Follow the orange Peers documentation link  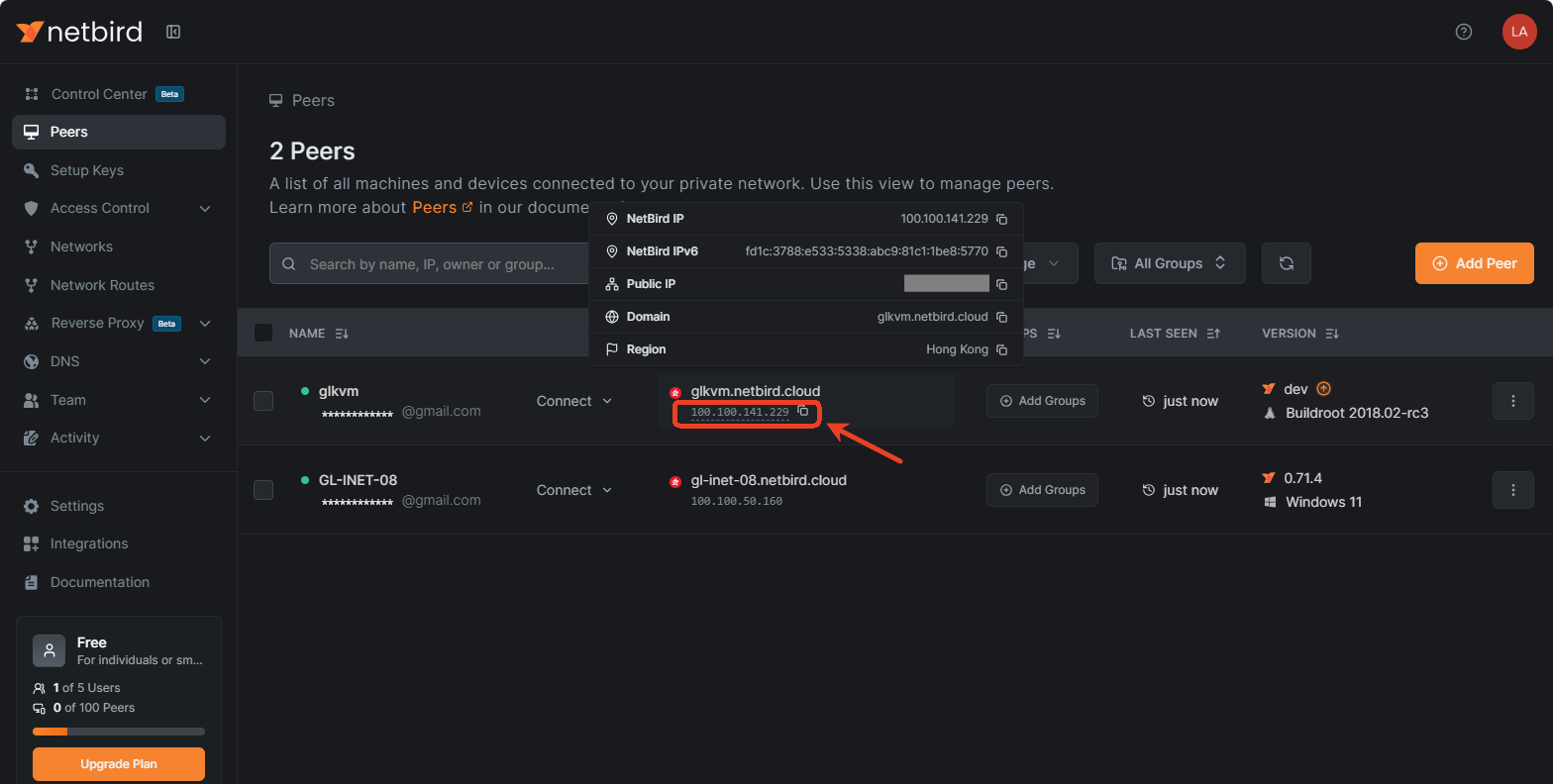[x=442, y=207]
